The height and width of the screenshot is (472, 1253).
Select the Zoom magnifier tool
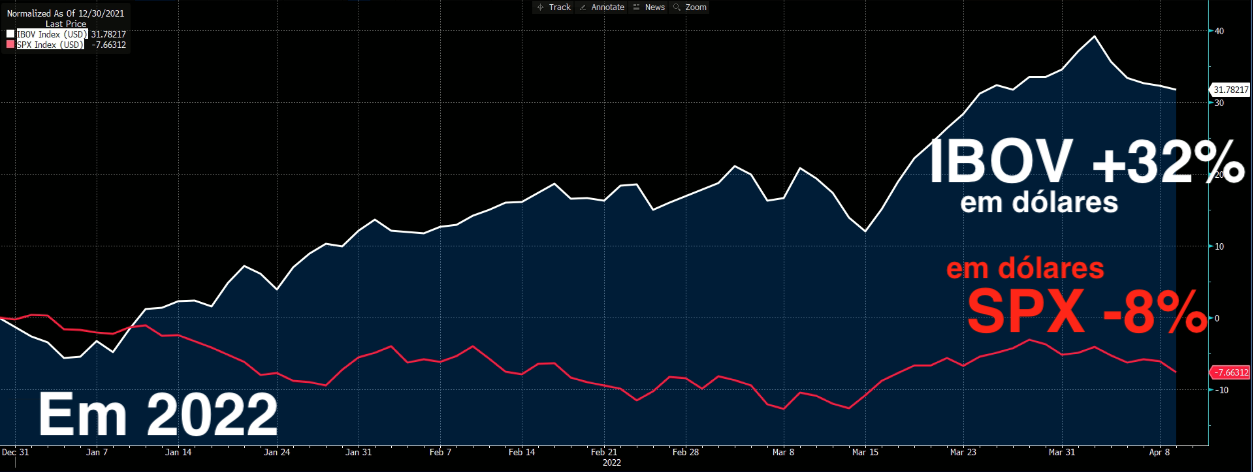[x=690, y=7]
